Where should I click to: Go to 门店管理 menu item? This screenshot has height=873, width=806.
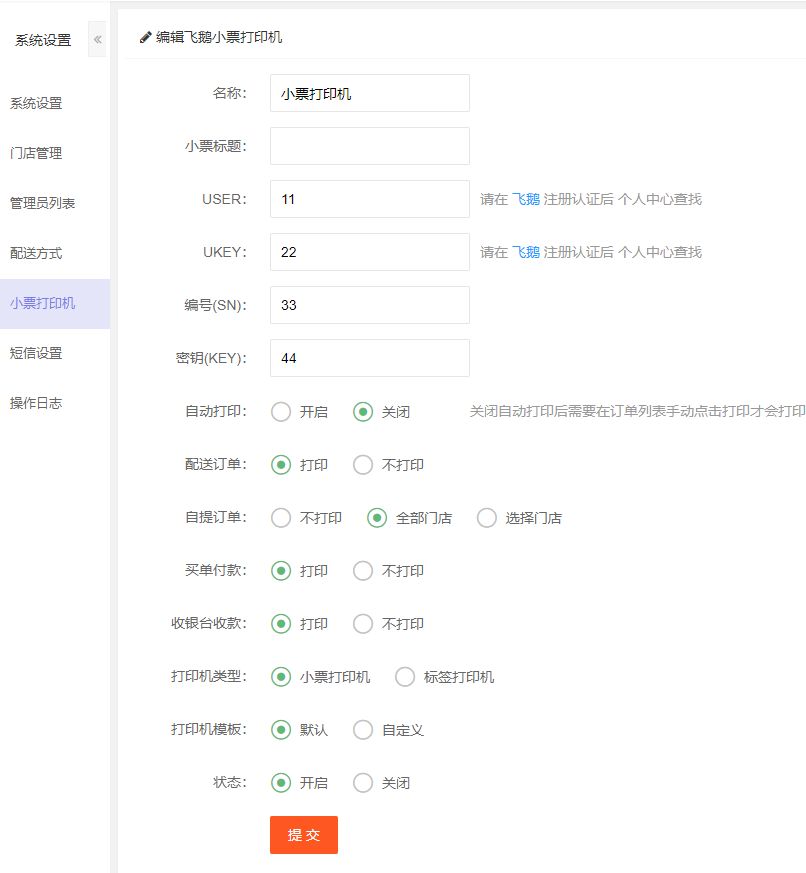pos(36,153)
